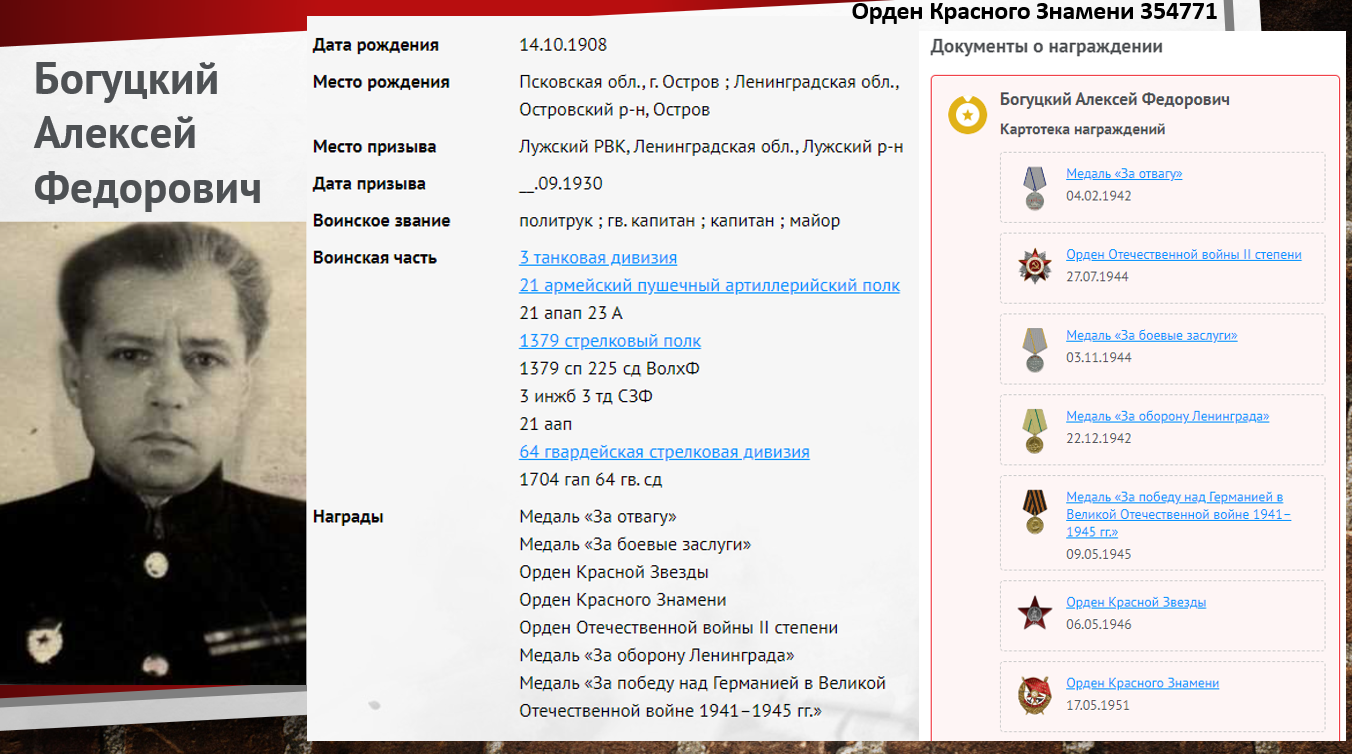The image size is (1352, 754).
Task: Click the text «1704 гап 64 гв. сд»
Action: (591, 480)
